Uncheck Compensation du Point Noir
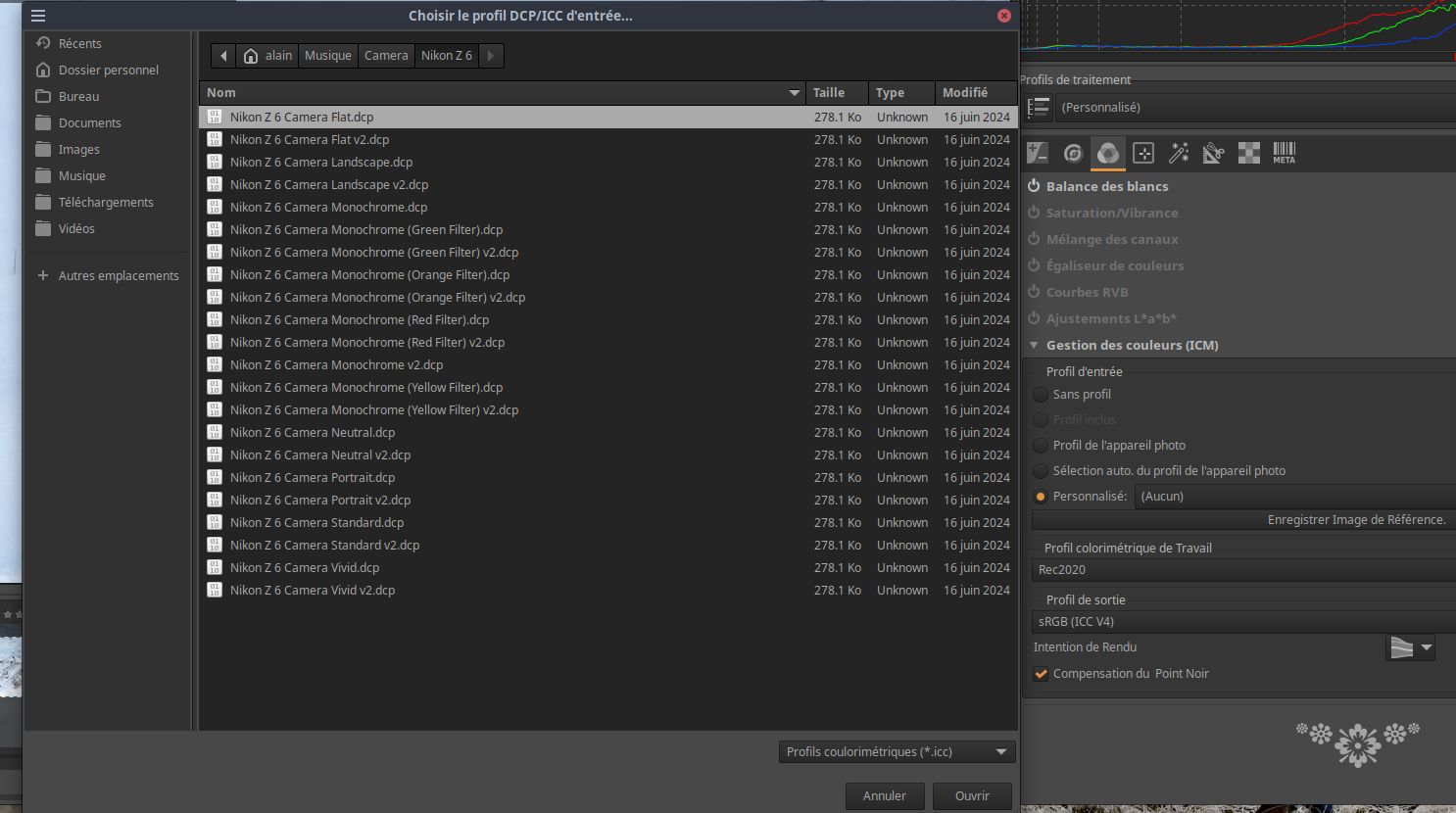This screenshot has width=1456, height=813. [1041, 674]
